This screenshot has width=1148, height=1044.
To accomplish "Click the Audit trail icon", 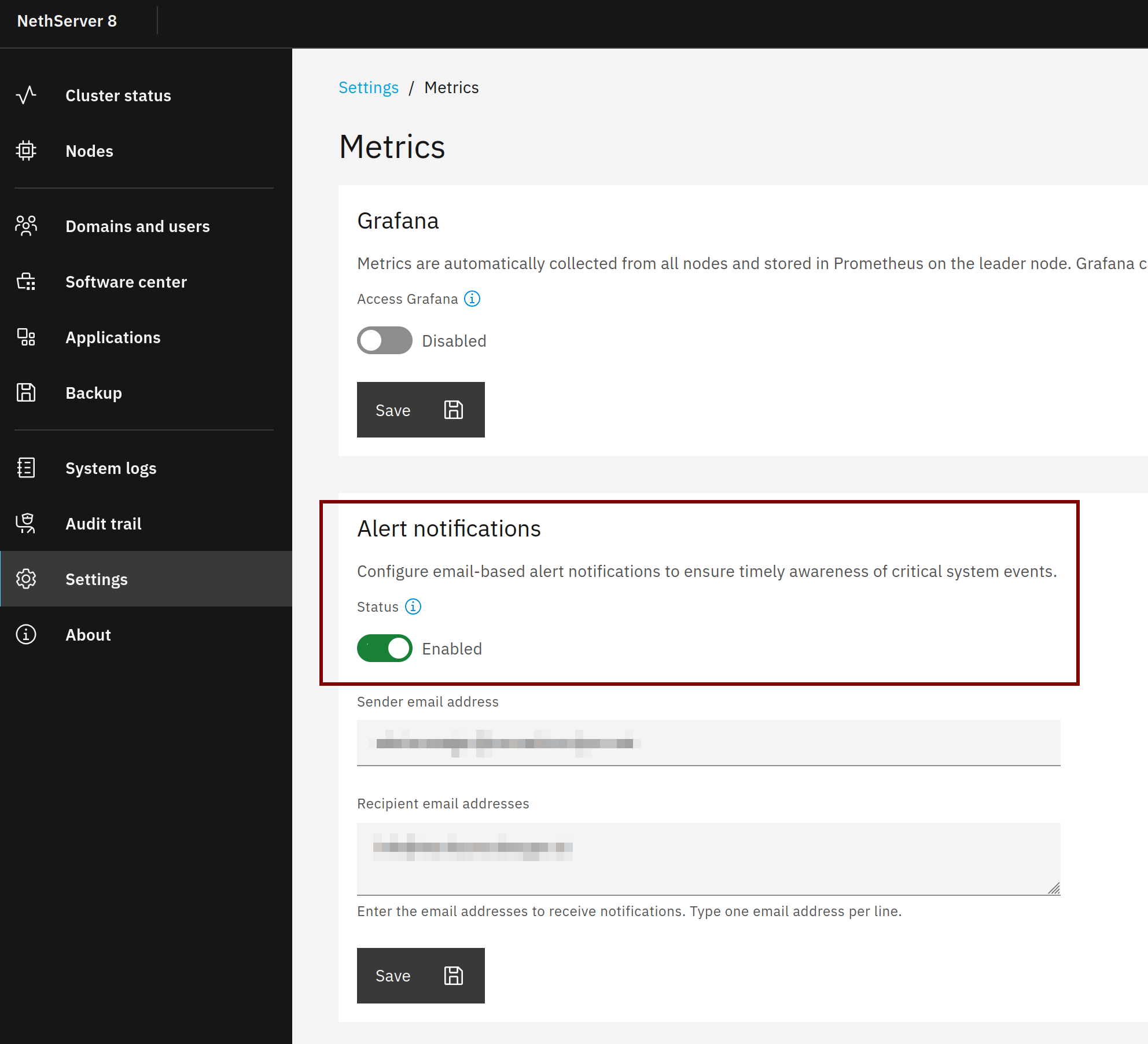I will coord(26,524).
